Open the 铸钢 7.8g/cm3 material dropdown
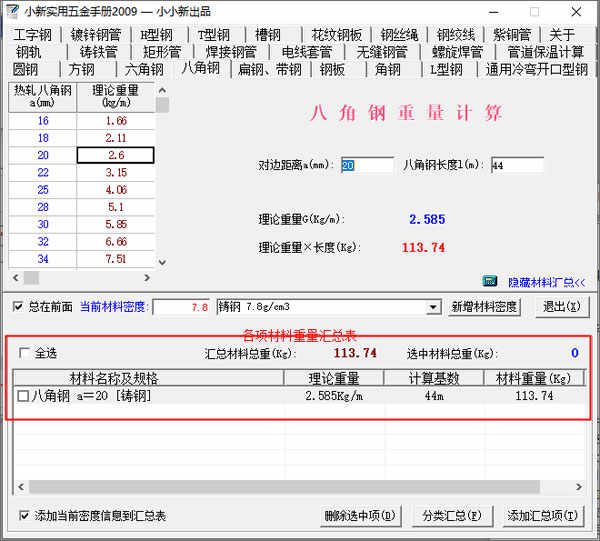The image size is (600, 541). click(433, 307)
